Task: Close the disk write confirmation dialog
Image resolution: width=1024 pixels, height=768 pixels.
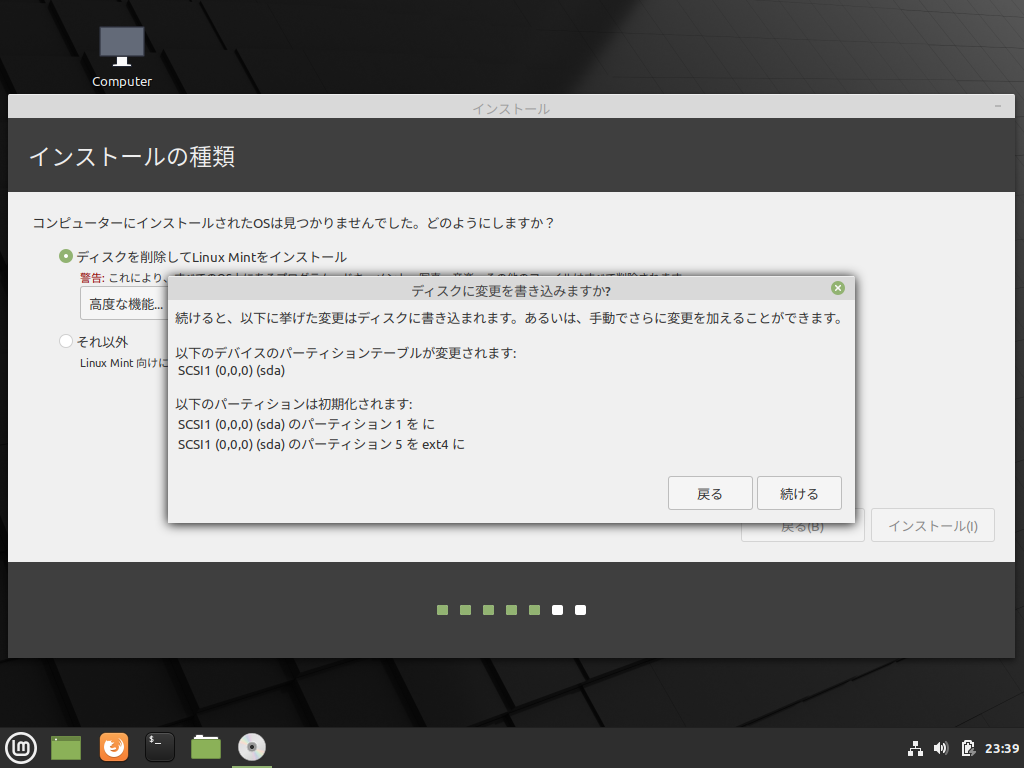Action: pos(838,288)
